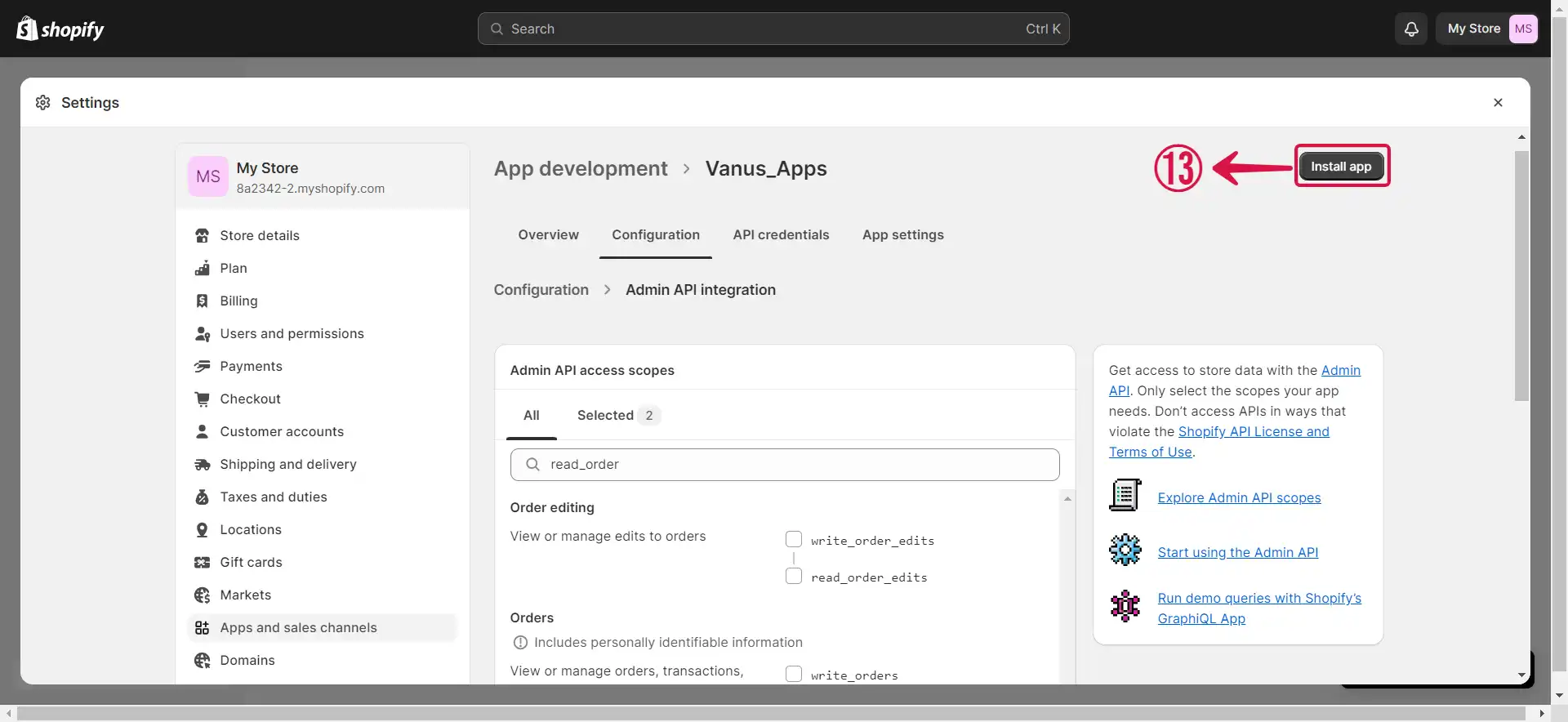This screenshot has height=722, width=1568.
Task: Click the Locations pin icon
Action: pyautogui.click(x=203, y=529)
